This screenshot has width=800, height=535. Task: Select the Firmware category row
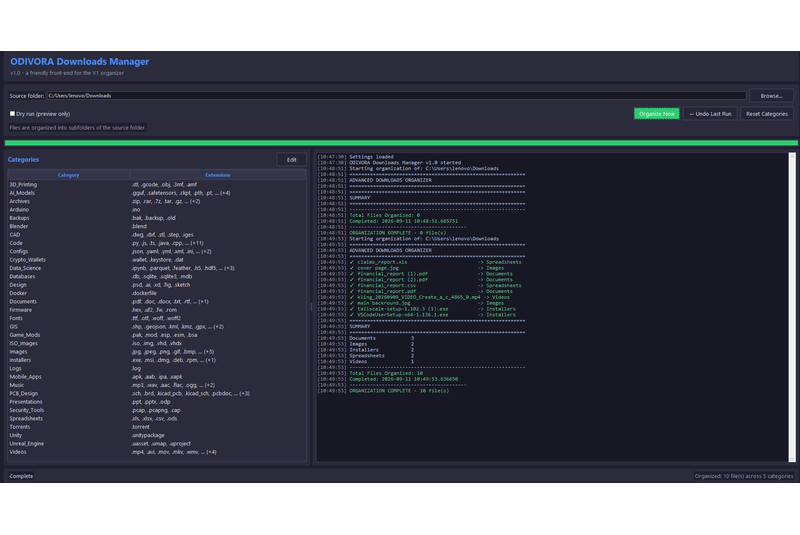coord(157,310)
